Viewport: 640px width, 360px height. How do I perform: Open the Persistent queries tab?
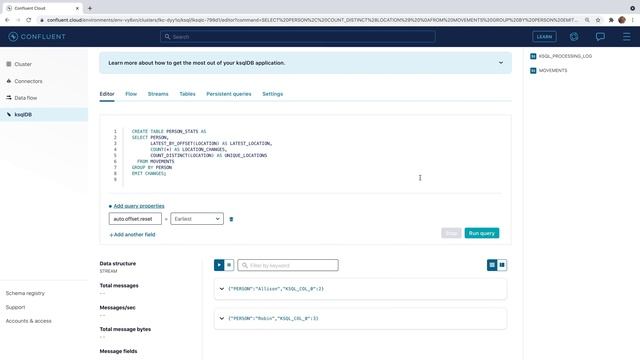coord(229,94)
